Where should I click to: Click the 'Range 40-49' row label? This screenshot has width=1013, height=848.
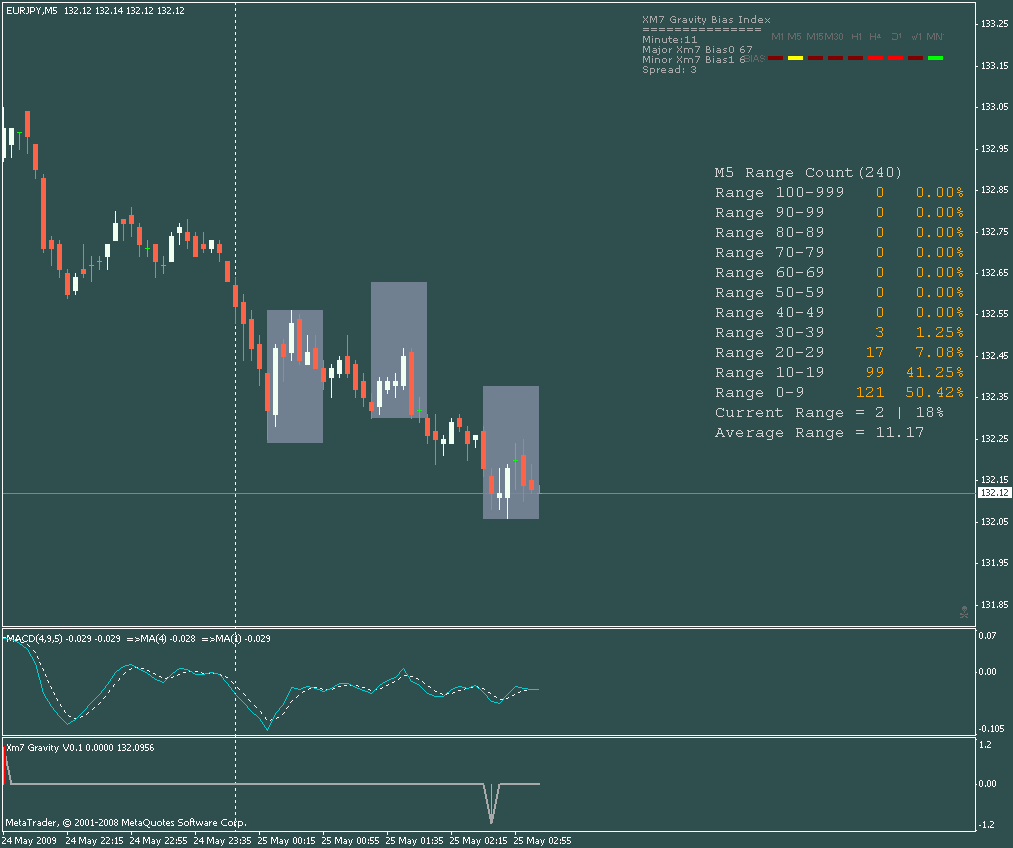(x=769, y=313)
